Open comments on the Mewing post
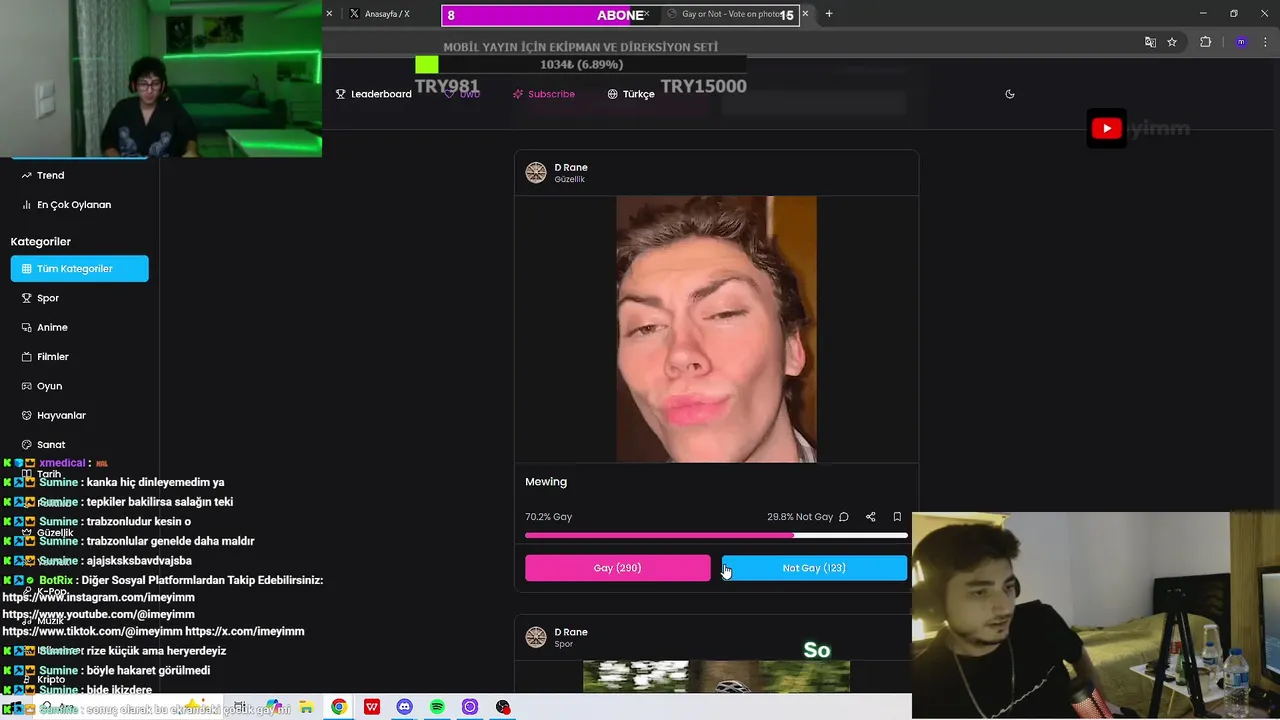1280x720 pixels. tap(844, 517)
